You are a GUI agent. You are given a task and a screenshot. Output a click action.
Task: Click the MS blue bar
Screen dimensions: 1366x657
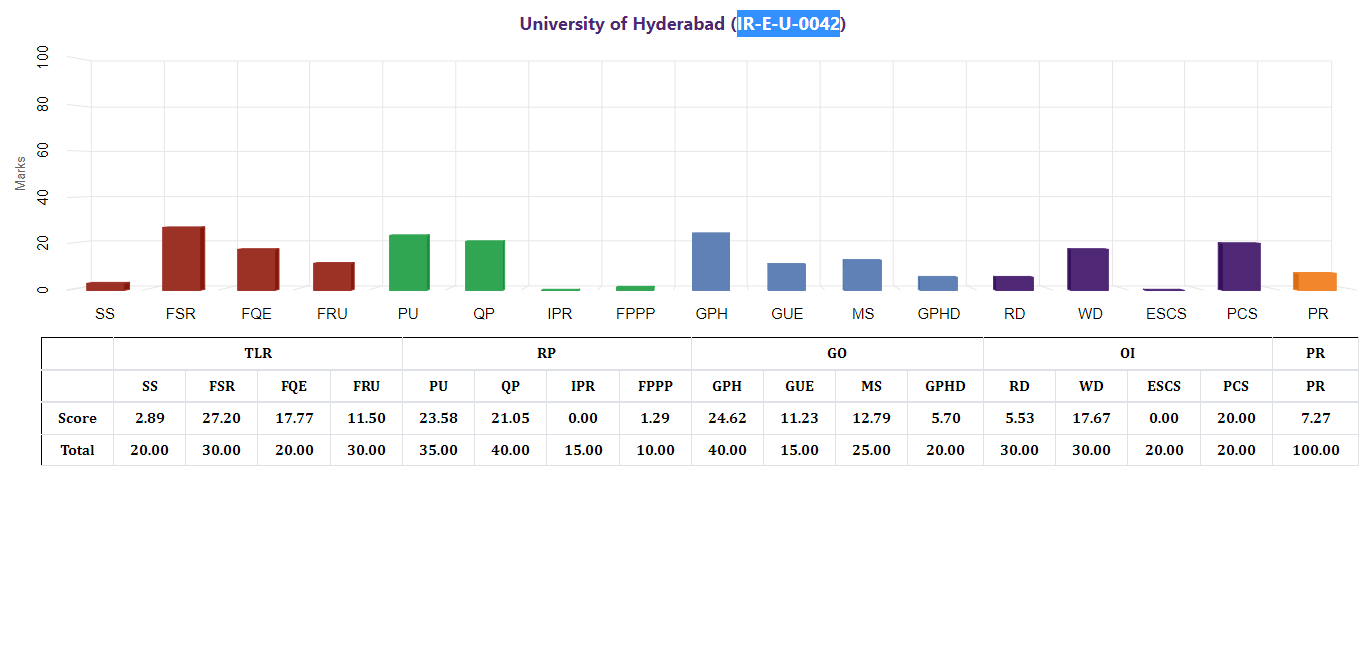coord(862,274)
